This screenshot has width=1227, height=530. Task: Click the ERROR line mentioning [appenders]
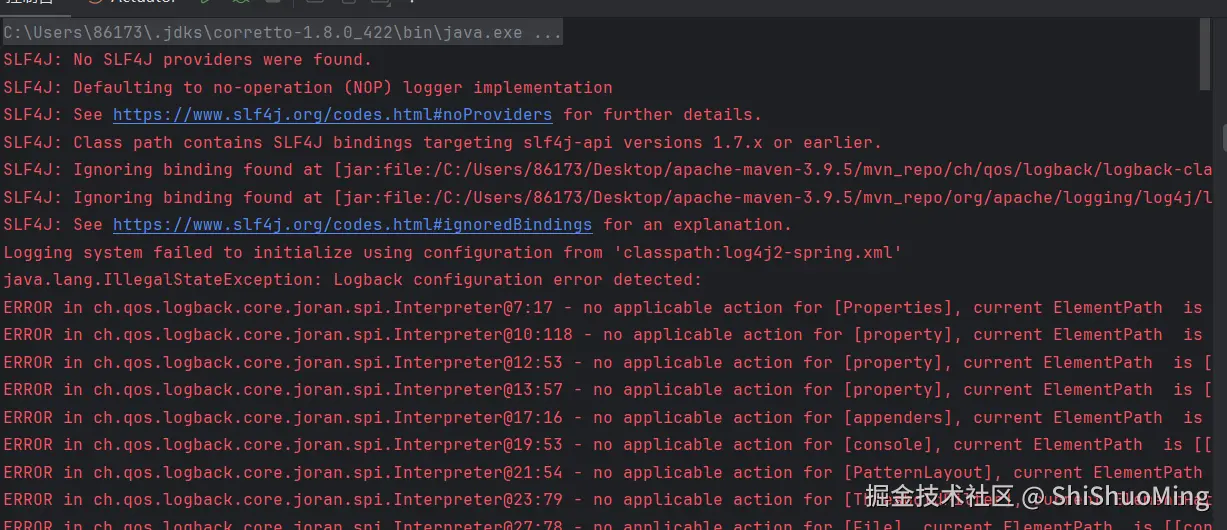click(603, 418)
